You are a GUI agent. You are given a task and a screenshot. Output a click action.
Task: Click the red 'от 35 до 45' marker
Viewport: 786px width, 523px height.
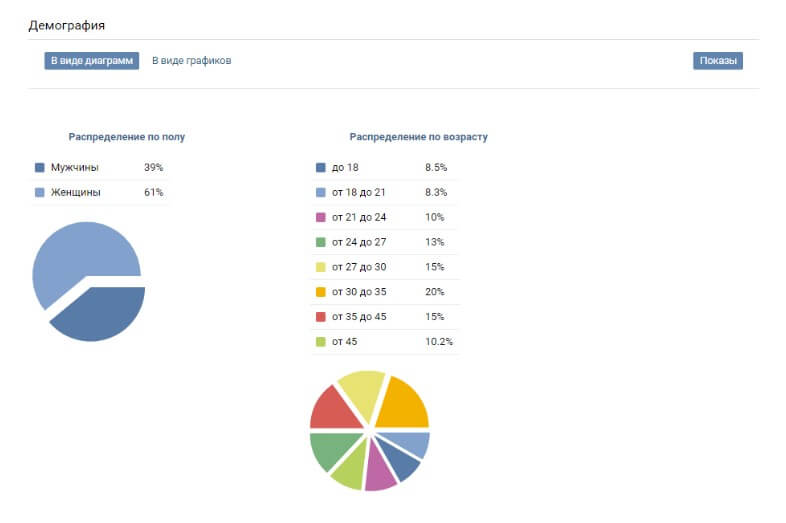click(321, 317)
